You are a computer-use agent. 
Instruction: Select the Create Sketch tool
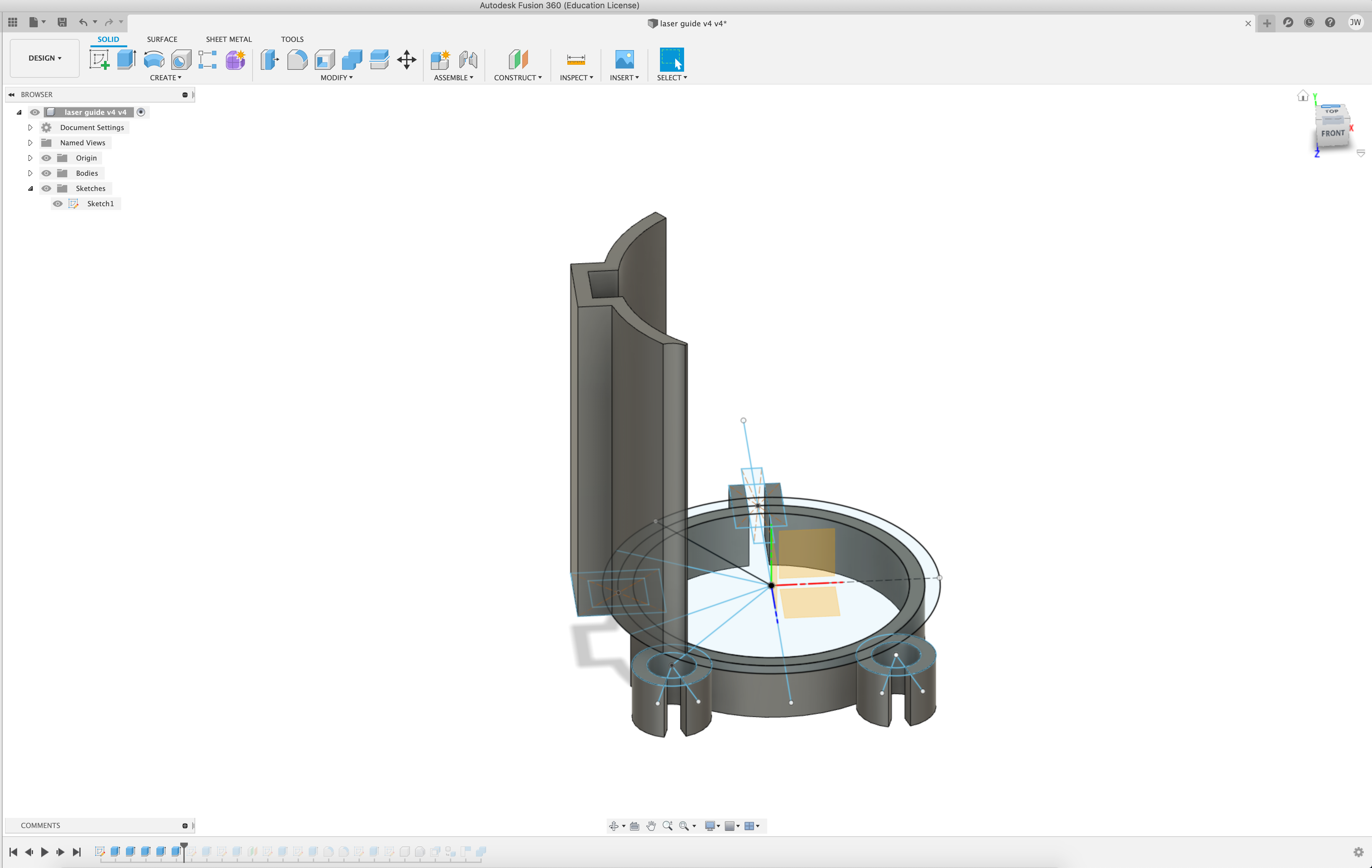click(x=99, y=59)
